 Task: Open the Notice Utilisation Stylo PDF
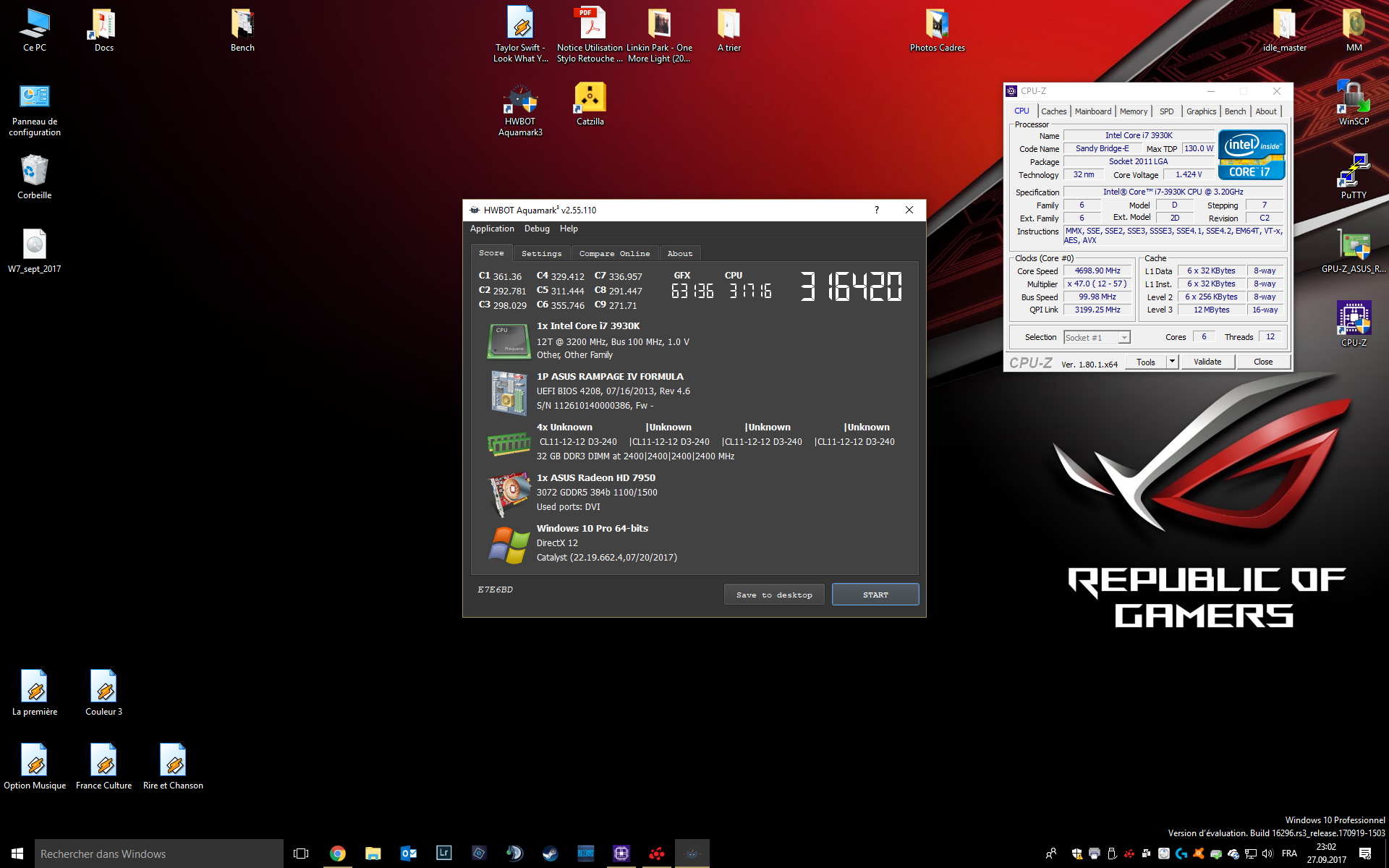590,35
